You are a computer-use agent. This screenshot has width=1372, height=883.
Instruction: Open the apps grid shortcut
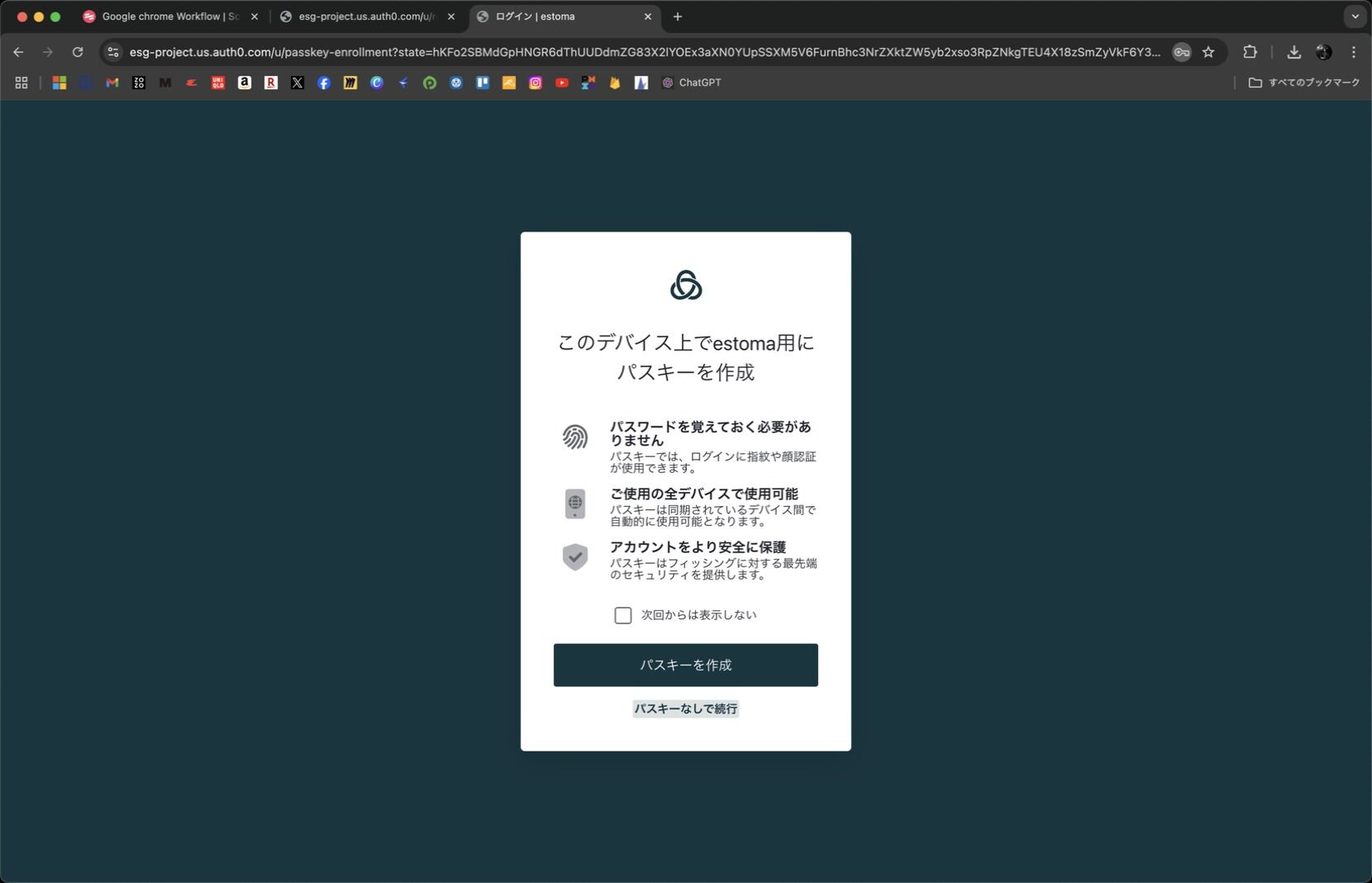coord(21,83)
